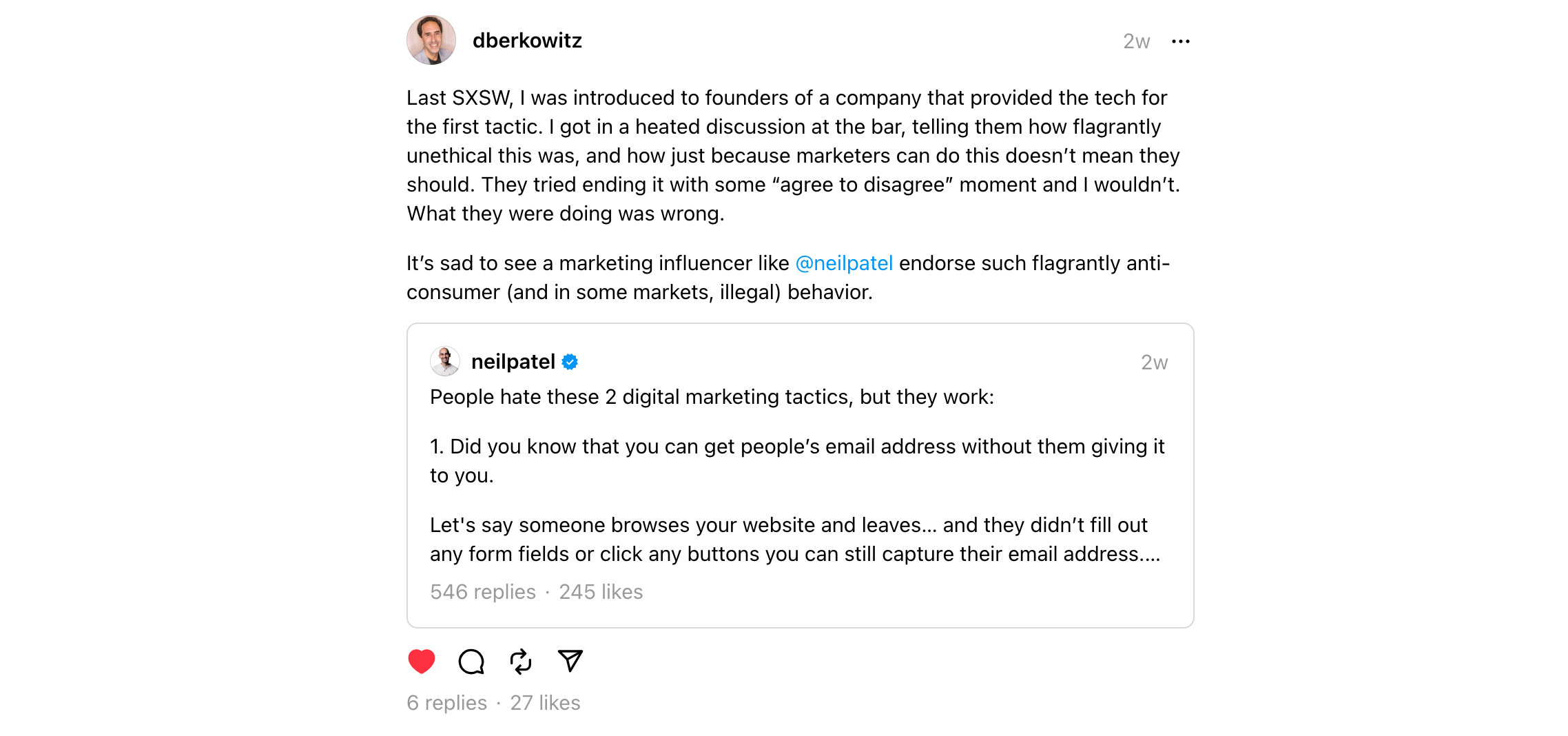Follow the @neilpatel mention link
This screenshot has height=736, width=1568.
[844, 263]
